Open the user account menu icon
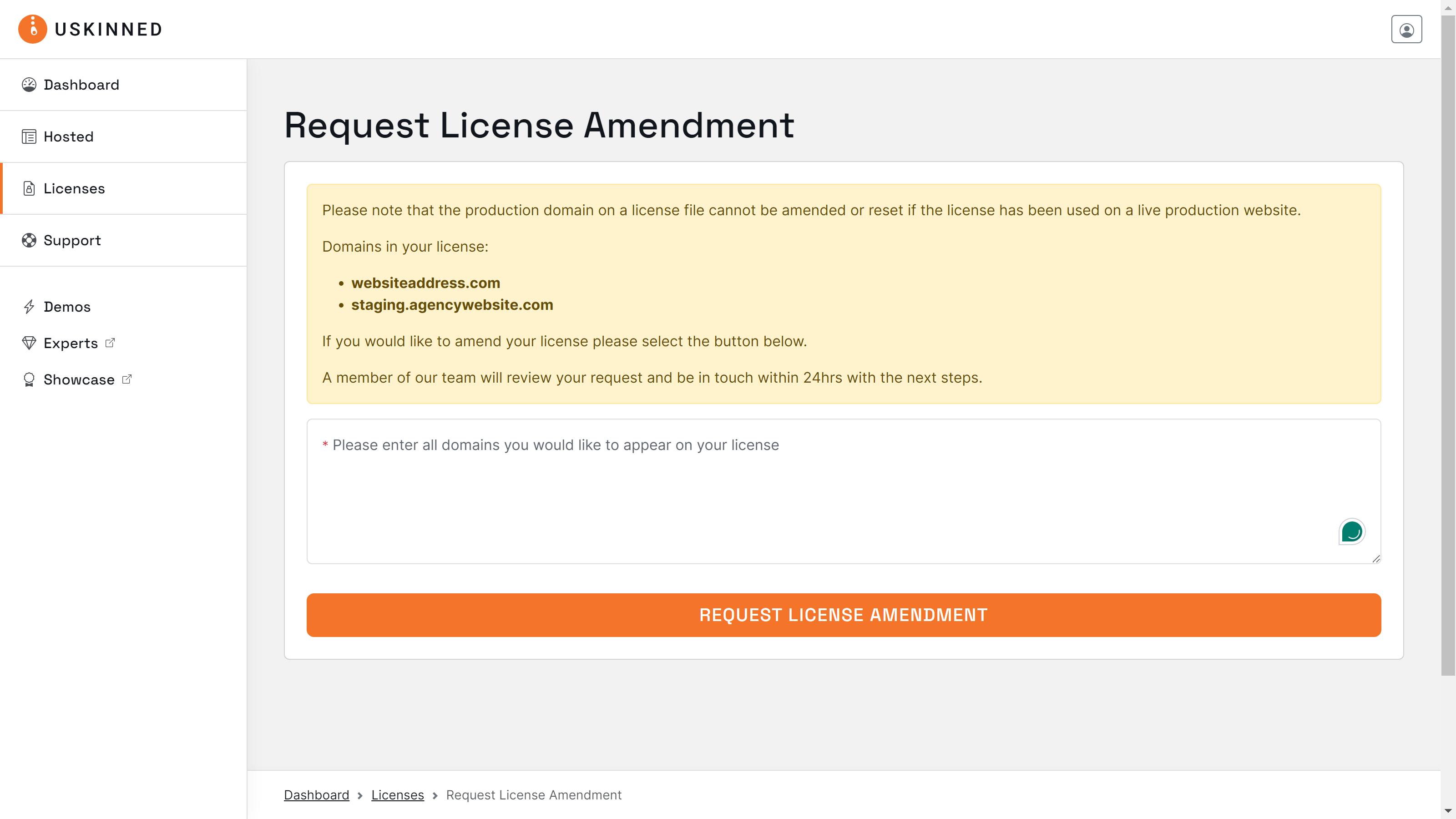Screen dimensions: 1456x819 pos(1407,29)
